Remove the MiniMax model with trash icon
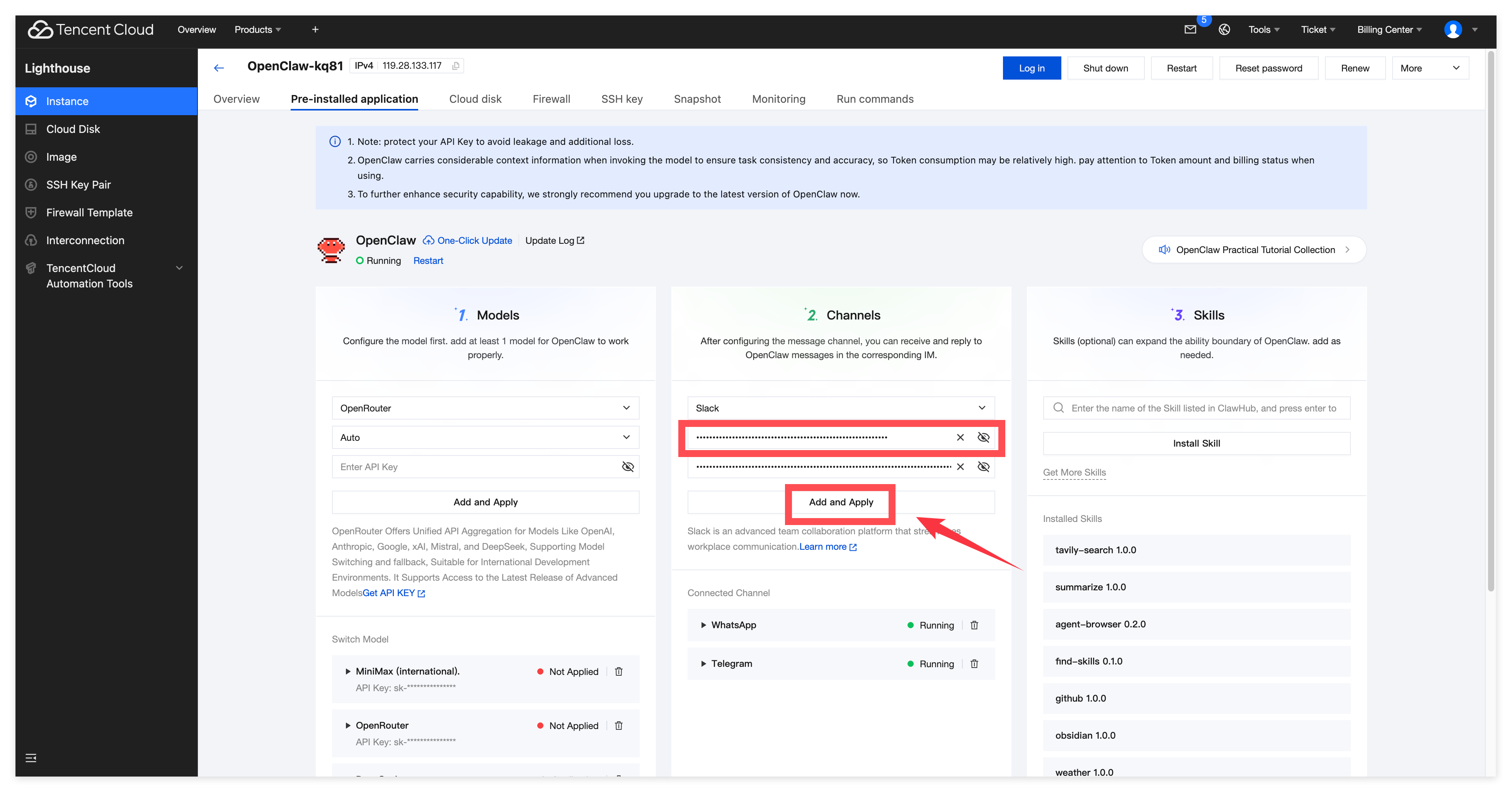Viewport: 1512px width, 792px height. click(619, 671)
